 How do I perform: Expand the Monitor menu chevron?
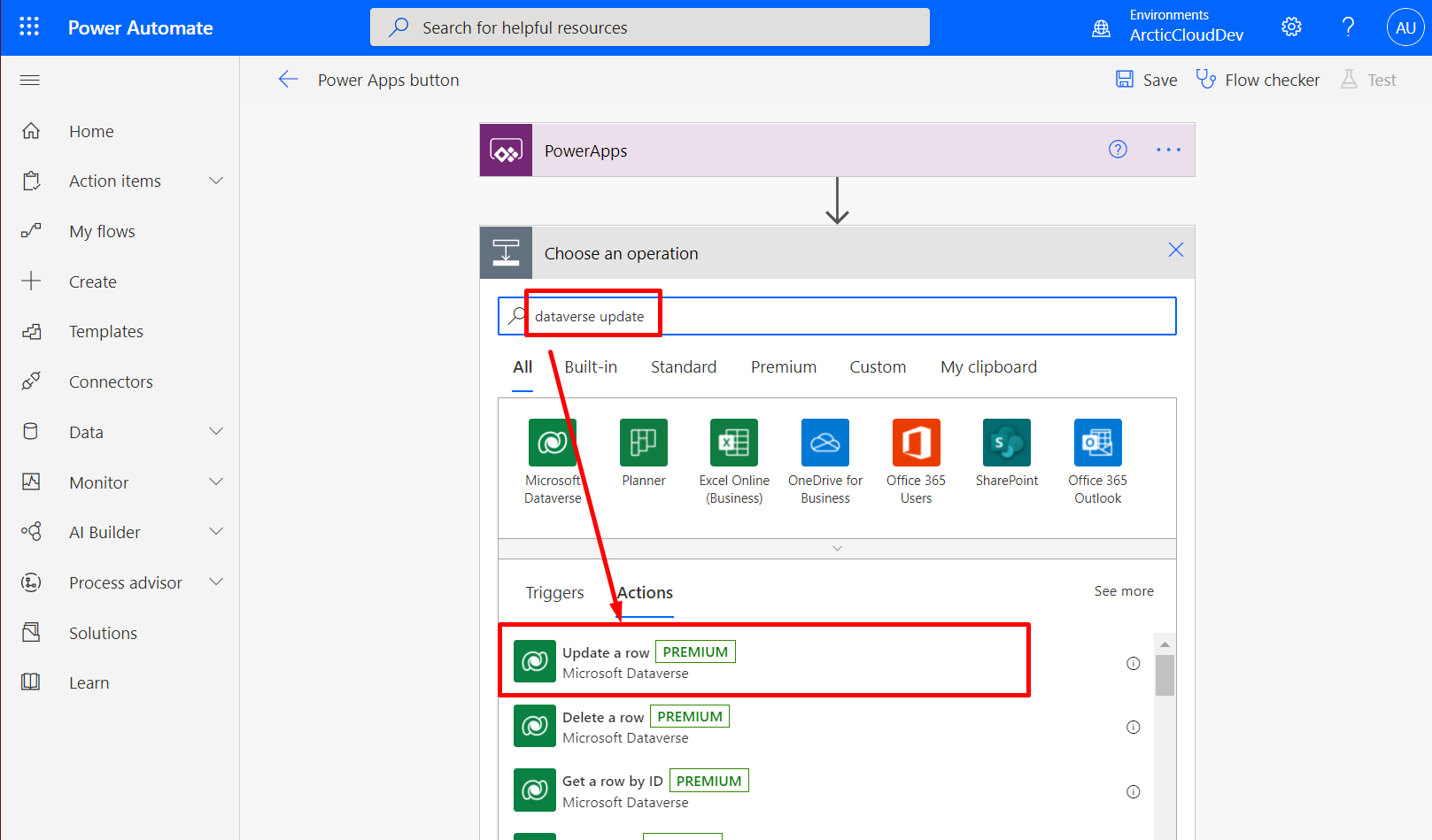pos(216,482)
